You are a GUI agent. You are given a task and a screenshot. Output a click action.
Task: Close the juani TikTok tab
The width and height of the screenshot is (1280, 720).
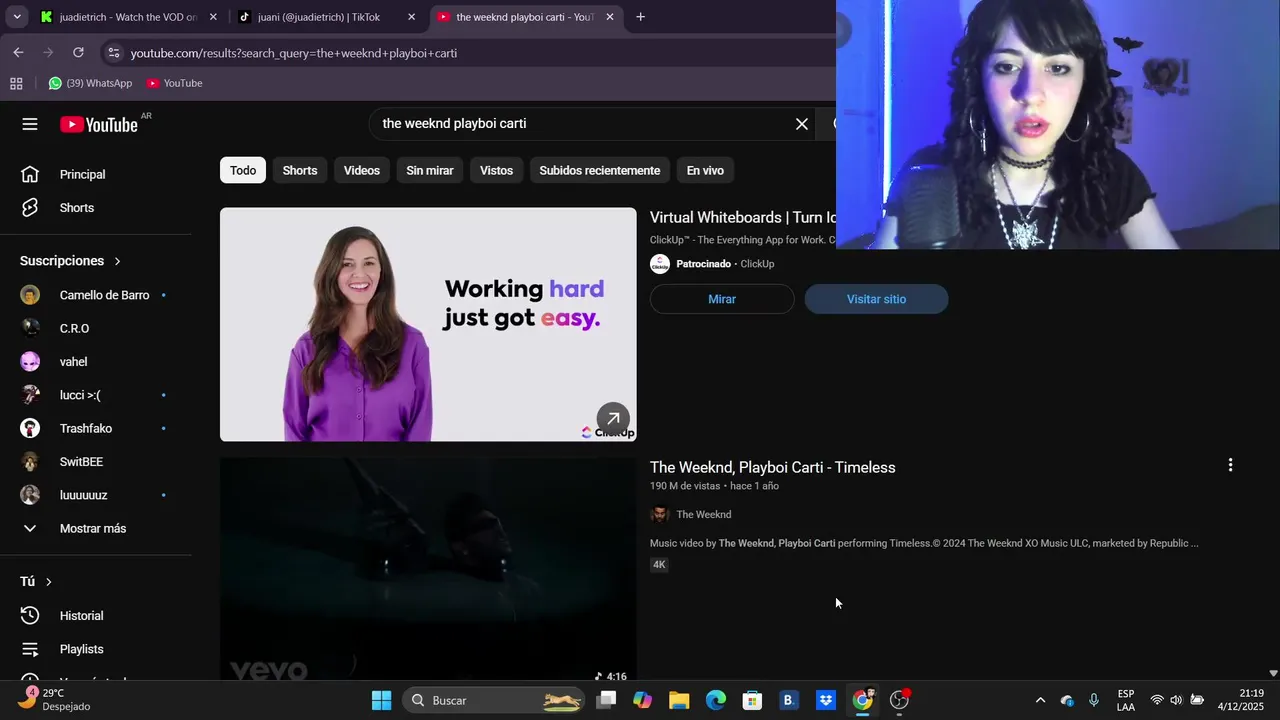(x=411, y=17)
